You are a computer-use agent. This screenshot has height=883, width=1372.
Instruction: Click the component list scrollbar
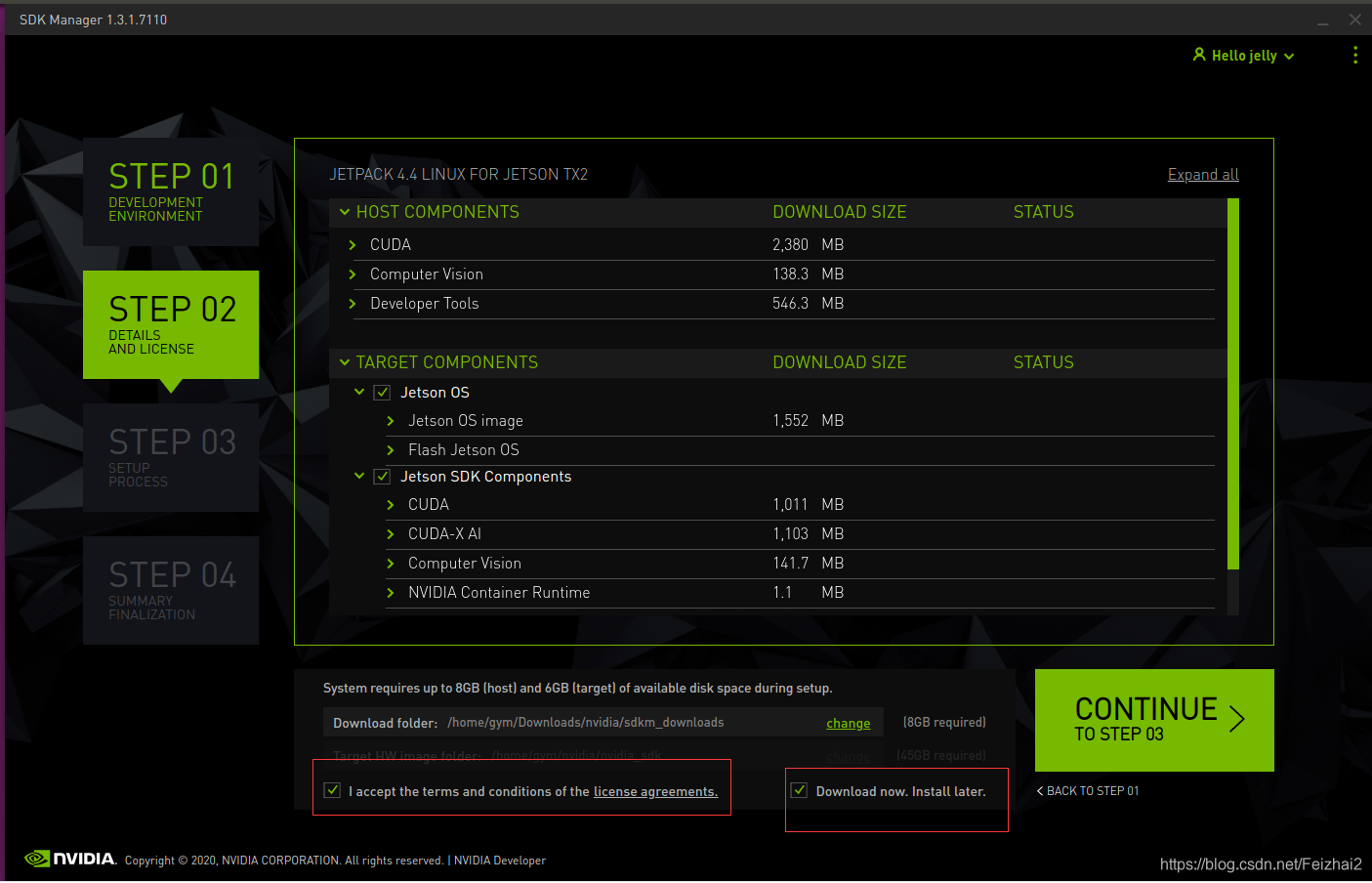(1233, 384)
